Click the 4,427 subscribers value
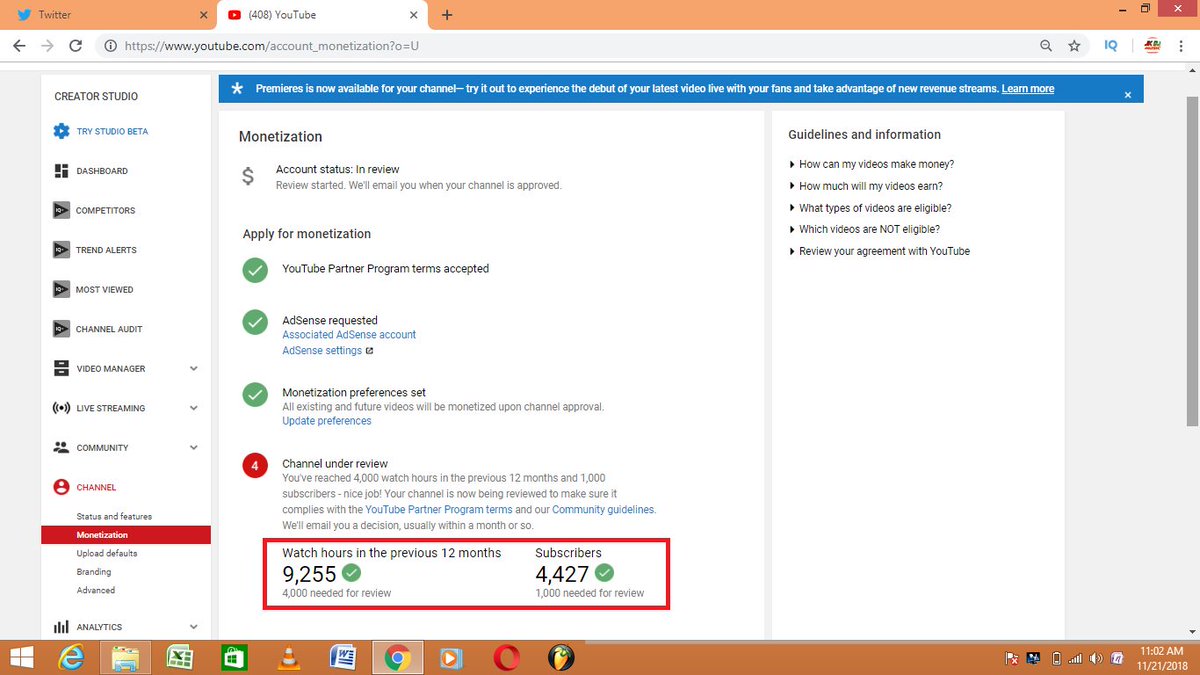The height and width of the screenshot is (675, 1200). [x=562, y=574]
